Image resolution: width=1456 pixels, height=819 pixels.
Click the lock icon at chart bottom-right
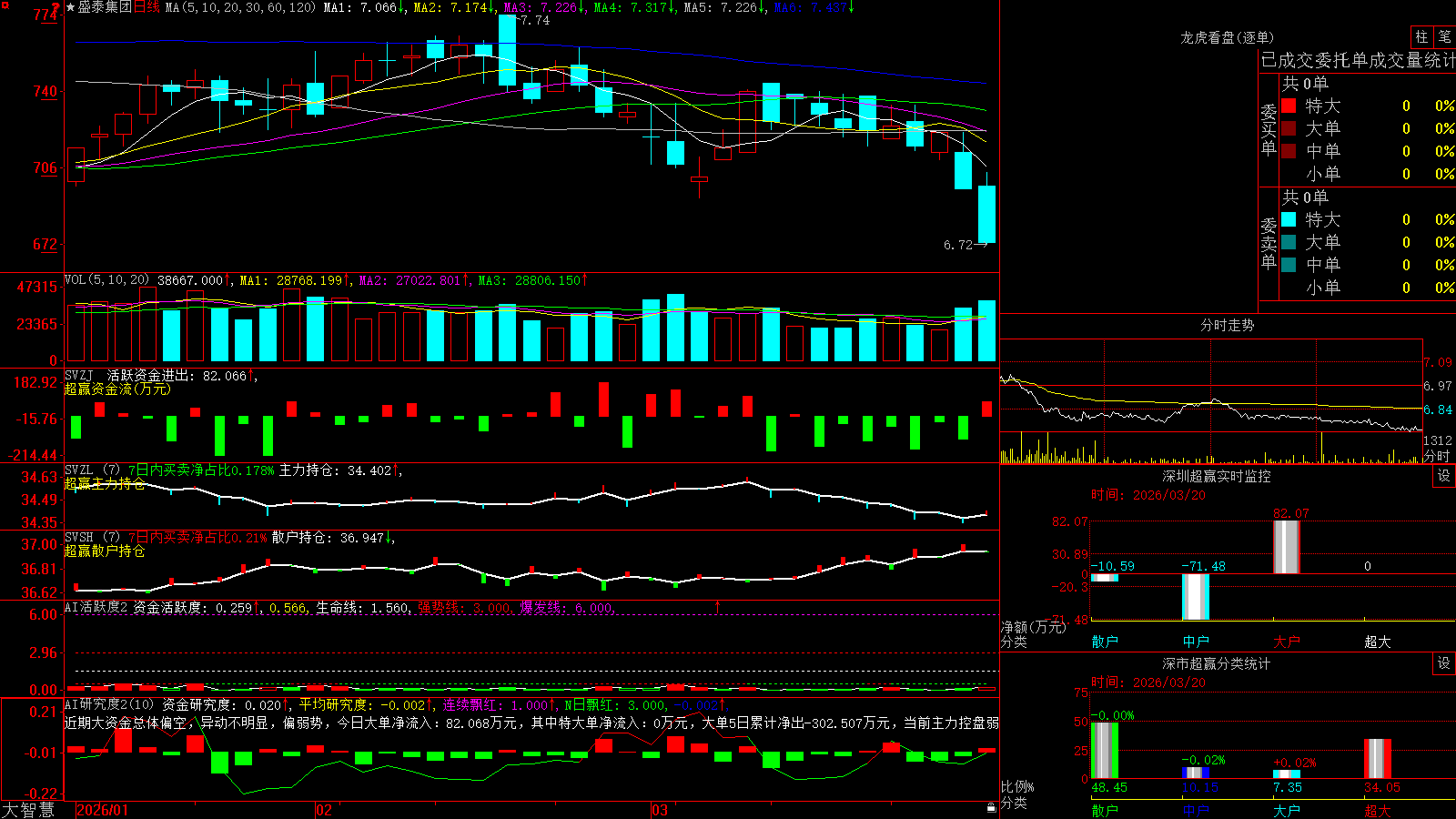pyautogui.click(x=991, y=807)
